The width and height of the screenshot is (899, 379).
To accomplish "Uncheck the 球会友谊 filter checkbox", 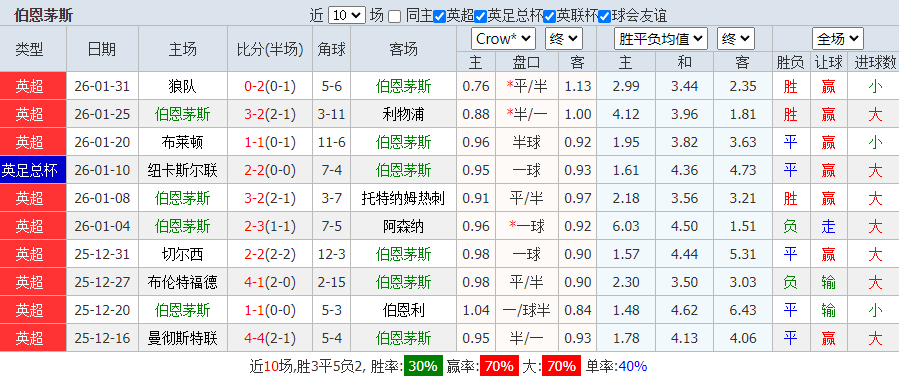I will [604, 17].
